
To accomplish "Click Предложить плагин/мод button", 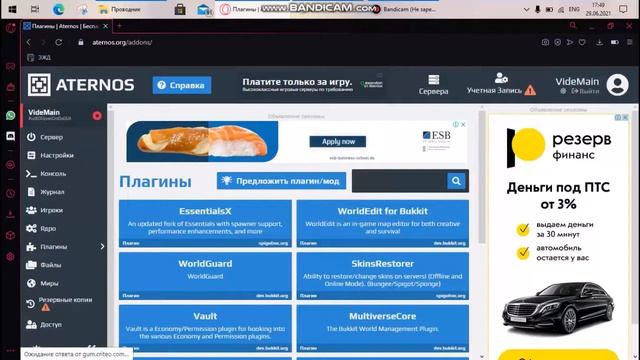I will [281, 181].
